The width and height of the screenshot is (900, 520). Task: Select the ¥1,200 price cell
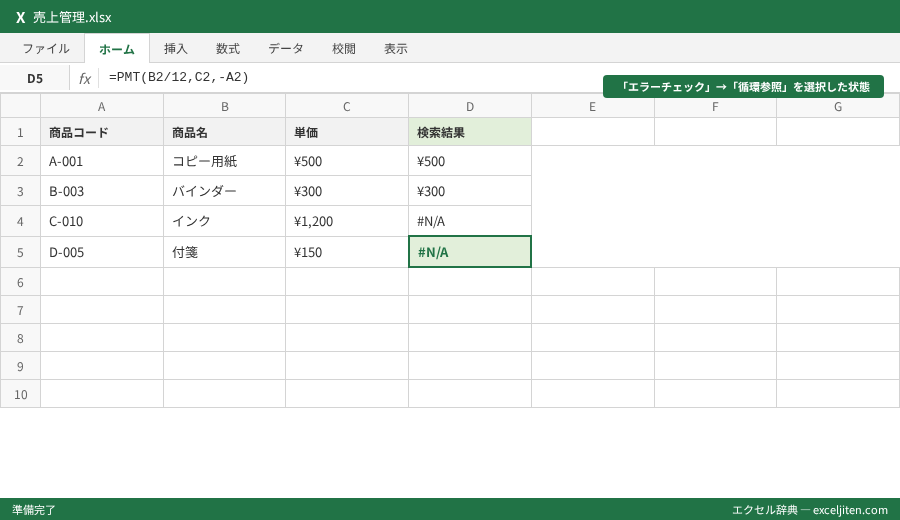(x=347, y=221)
